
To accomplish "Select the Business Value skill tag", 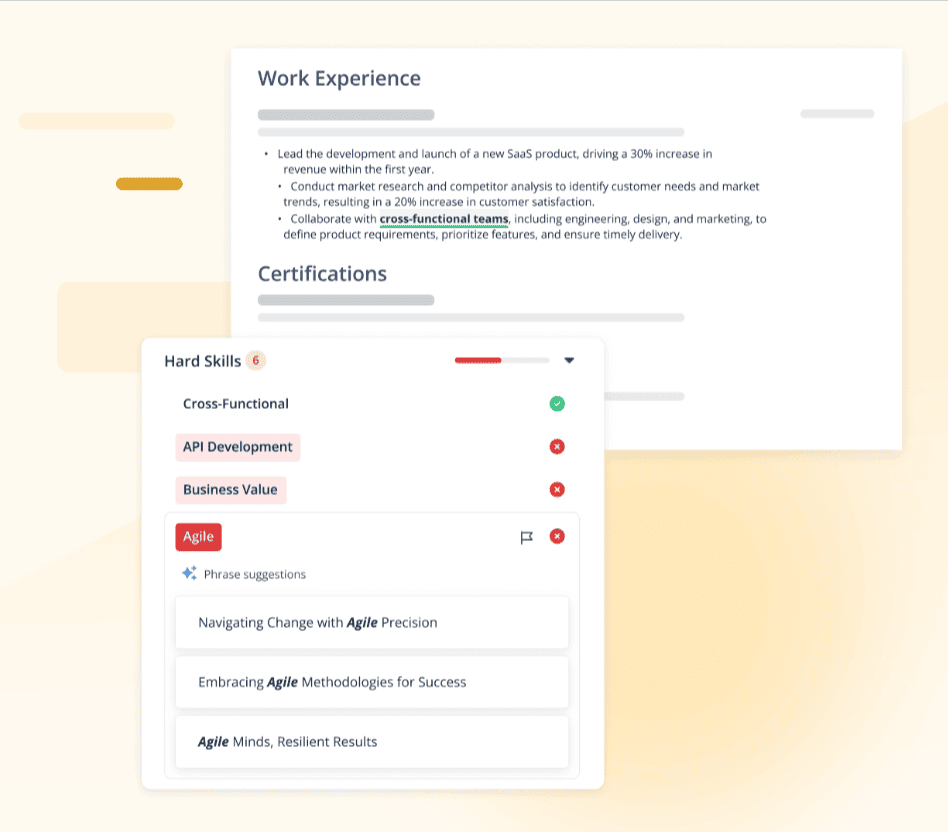I will (230, 490).
